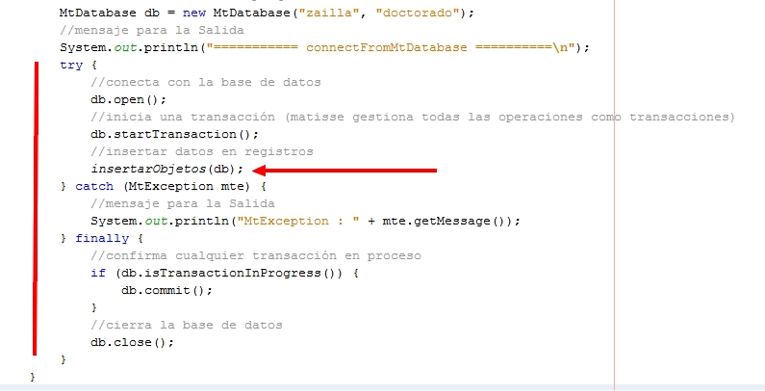Click the 'finally {' line
Image resolution: width=765 pixels, height=391 pixels.
(101, 239)
